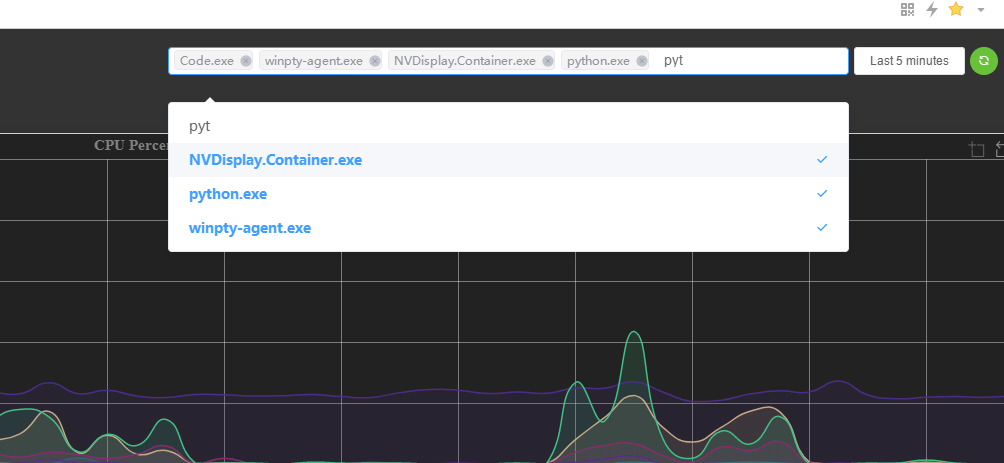Open the Last 5 minutes time range selector
Screen dimensions: 1004x463
tap(908, 61)
